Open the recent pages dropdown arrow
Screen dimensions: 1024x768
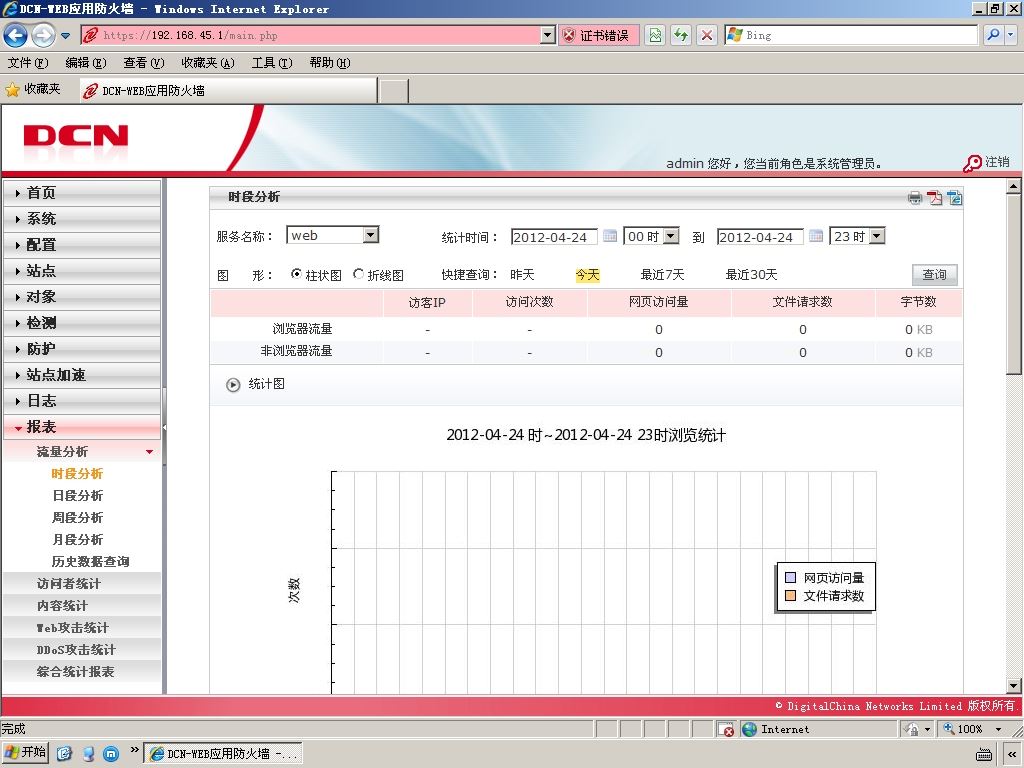click(65, 36)
